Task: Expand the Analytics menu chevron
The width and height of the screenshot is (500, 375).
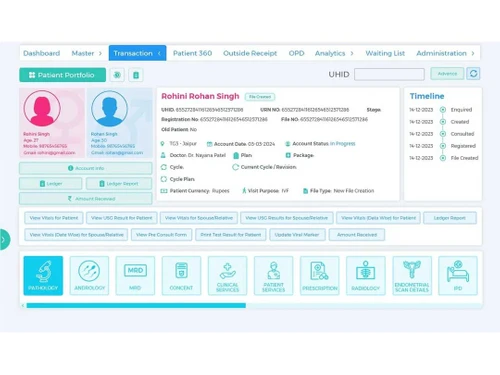Action: pos(352,53)
